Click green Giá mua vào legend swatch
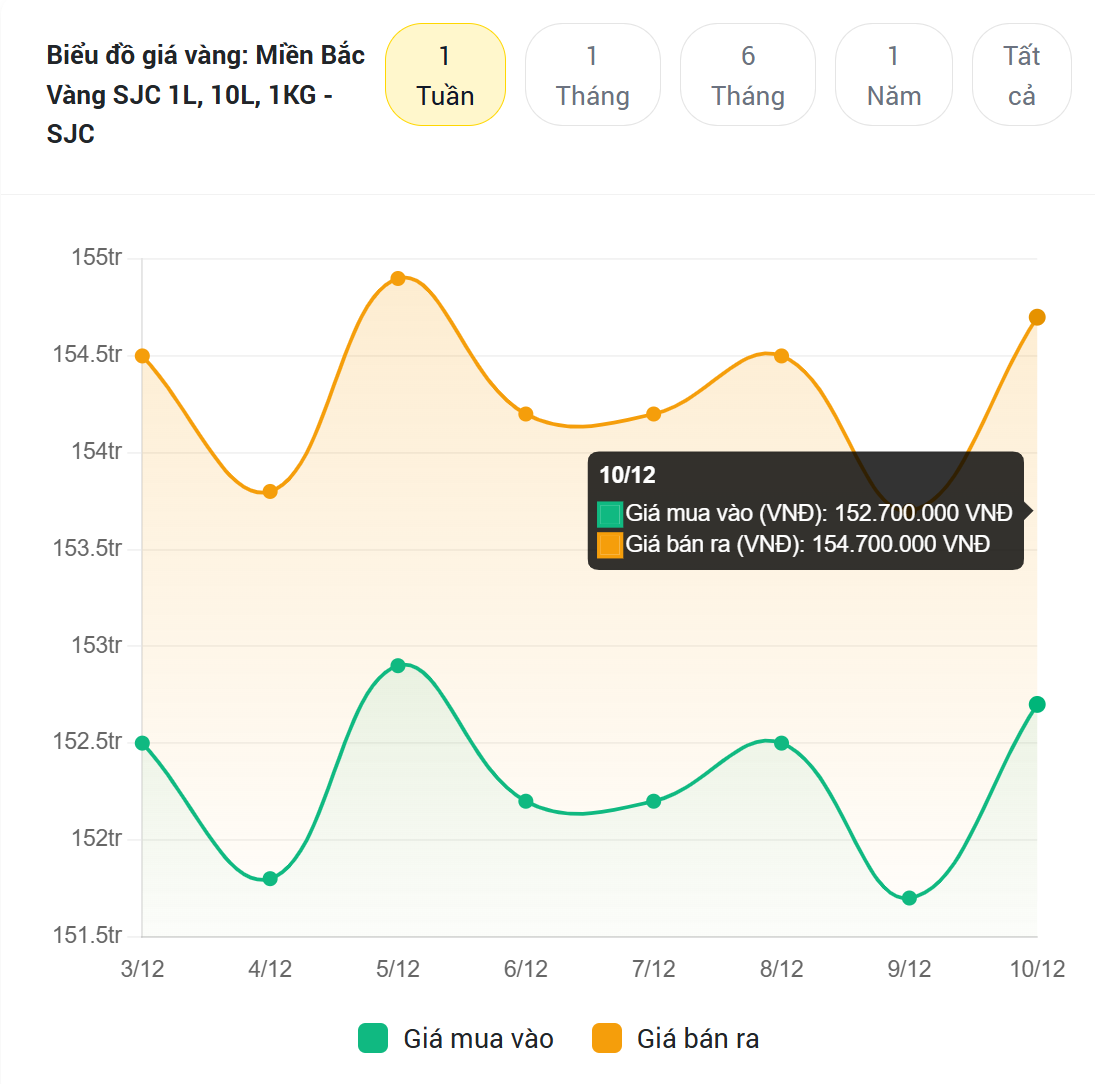This screenshot has height=1084, width=1095. [372, 1039]
